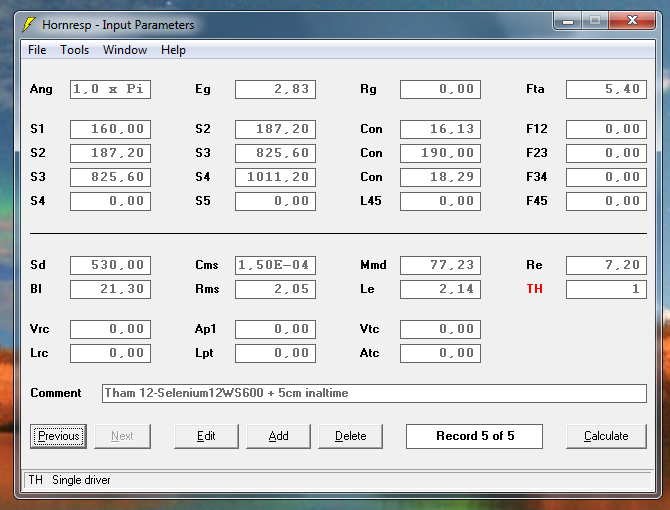Open the File menu
Image resolution: width=670 pixels, height=510 pixels.
coord(37,50)
